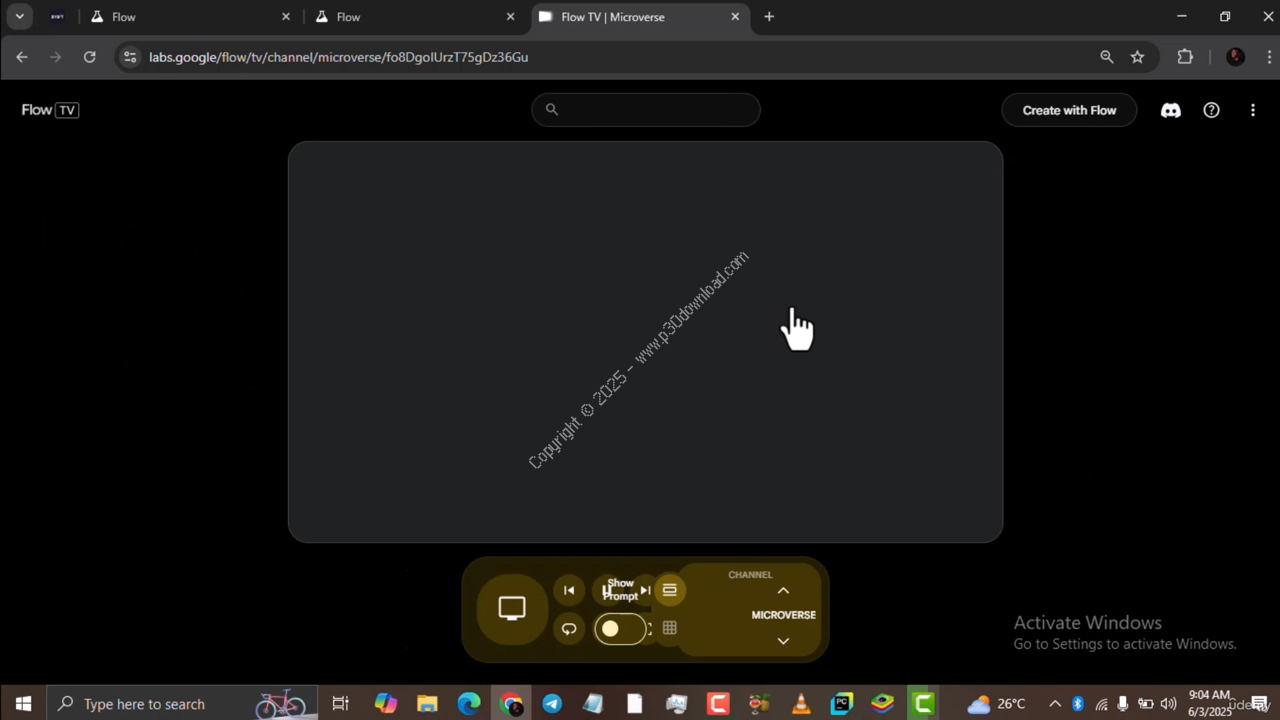View site information icon in address bar
The image size is (1280, 720).
(x=129, y=57)
